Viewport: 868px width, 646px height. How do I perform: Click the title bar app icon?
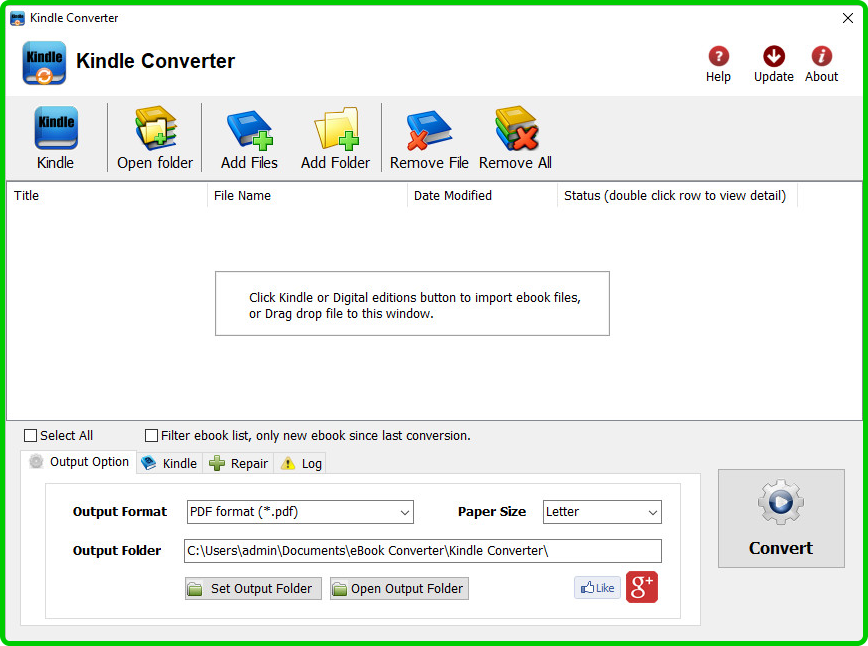pos(18,18)
